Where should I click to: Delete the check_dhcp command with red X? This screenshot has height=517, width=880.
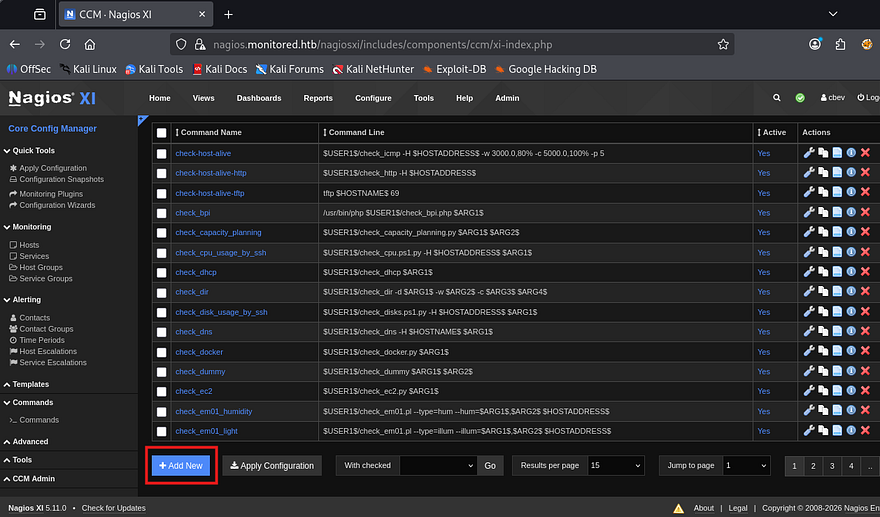865,272
